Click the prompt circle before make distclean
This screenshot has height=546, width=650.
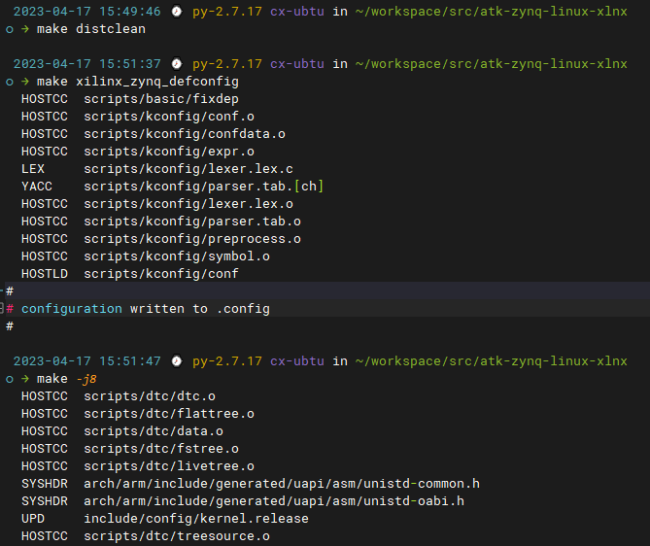(9, 30)
